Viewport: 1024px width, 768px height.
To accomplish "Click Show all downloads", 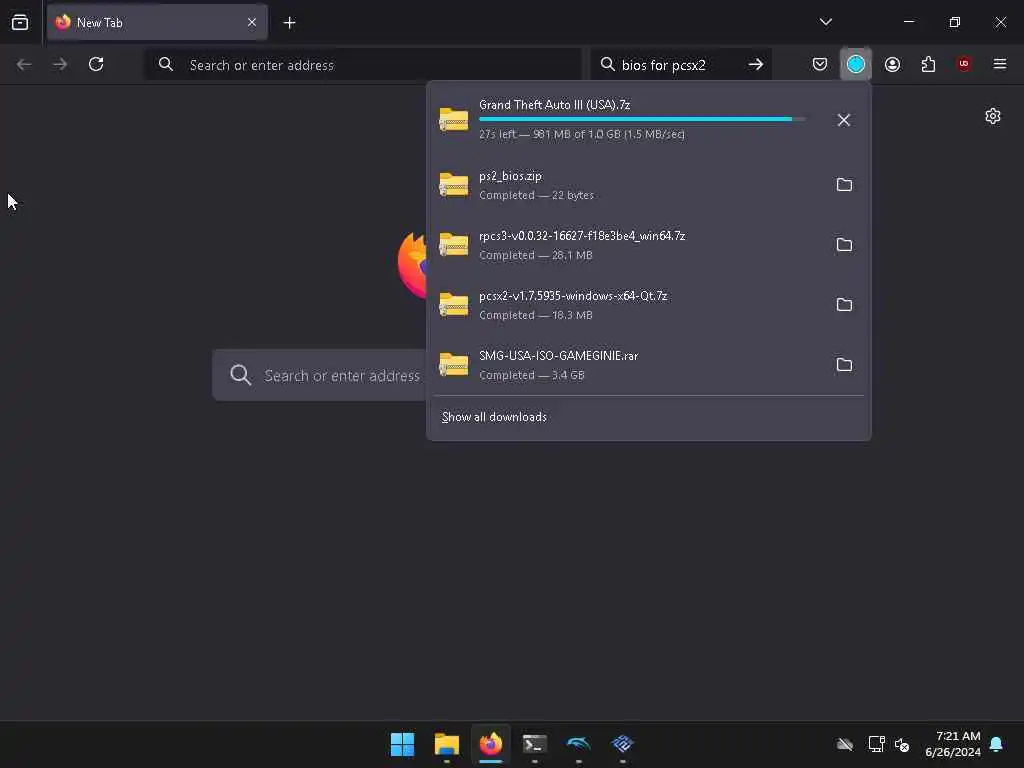I will 494,417.
